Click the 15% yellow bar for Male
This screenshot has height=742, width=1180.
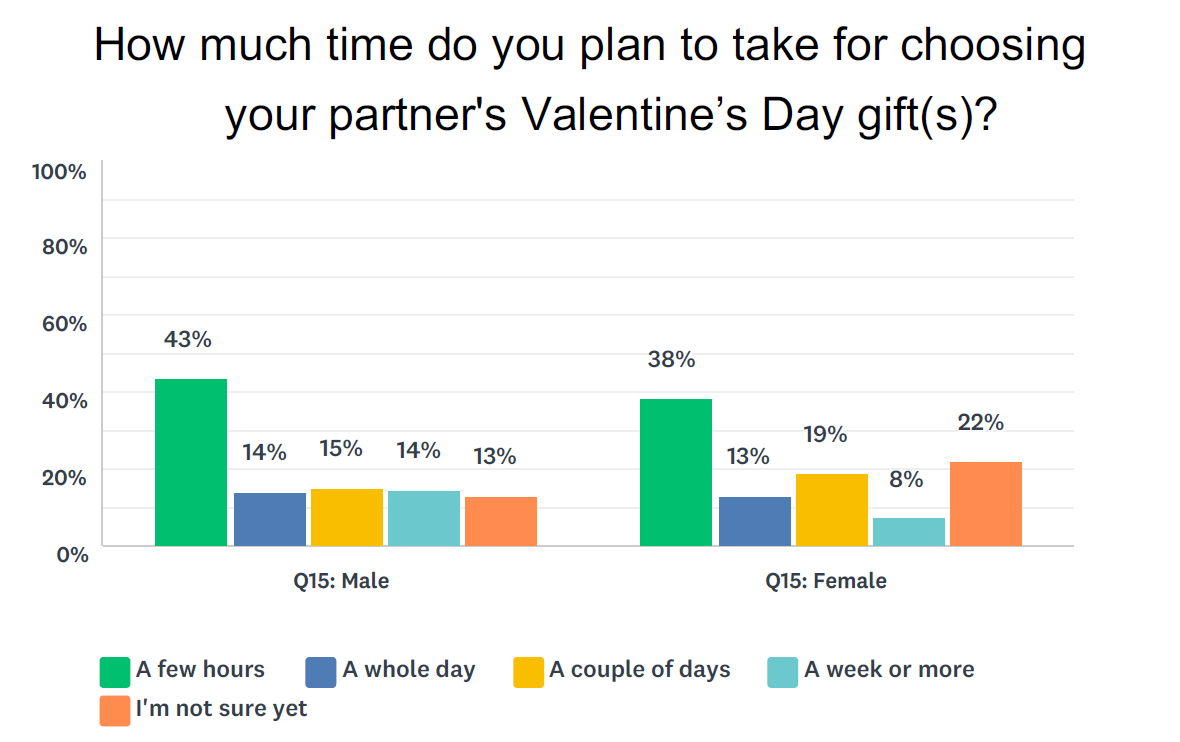coord(347,518)
